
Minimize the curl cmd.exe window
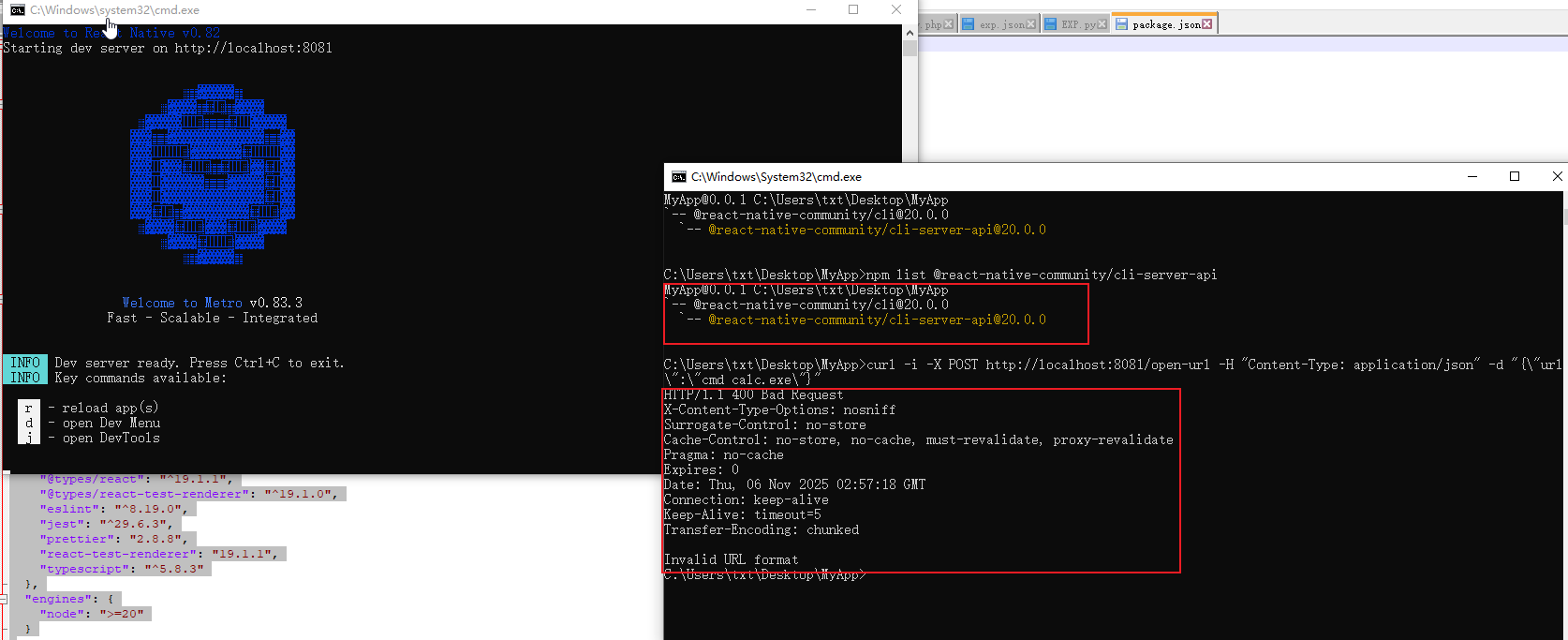coord(1472,176)
